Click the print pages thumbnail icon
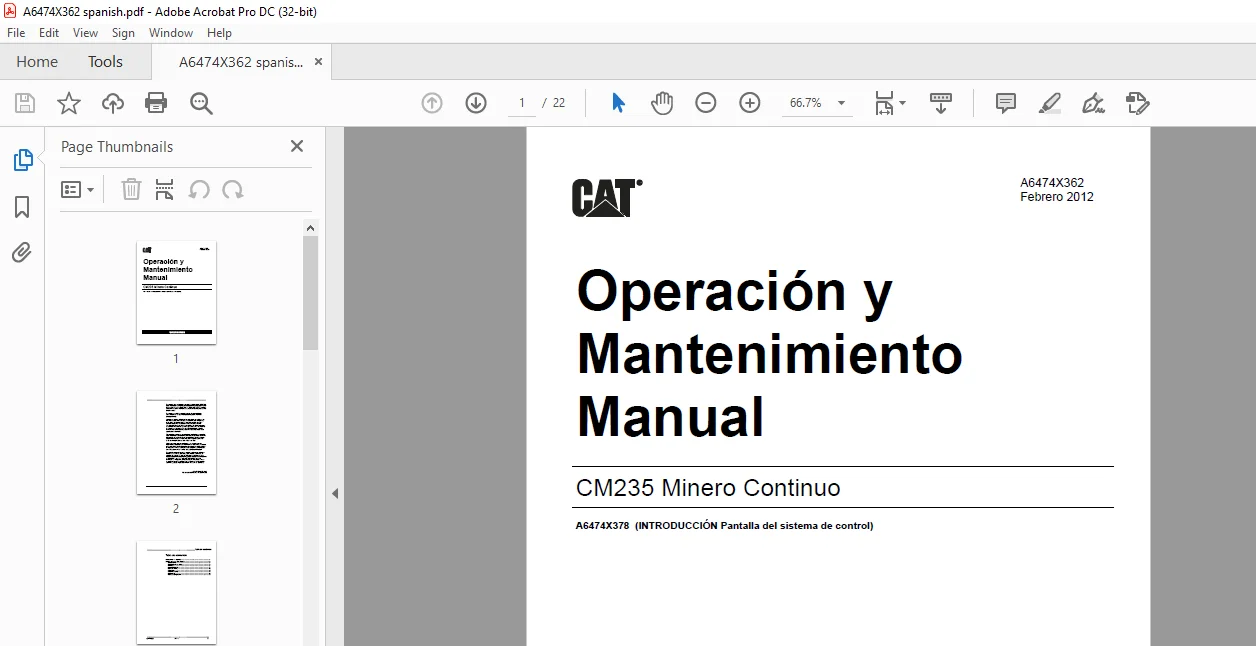The height and width of the screenshot is (646, 1256). (165, 189)
